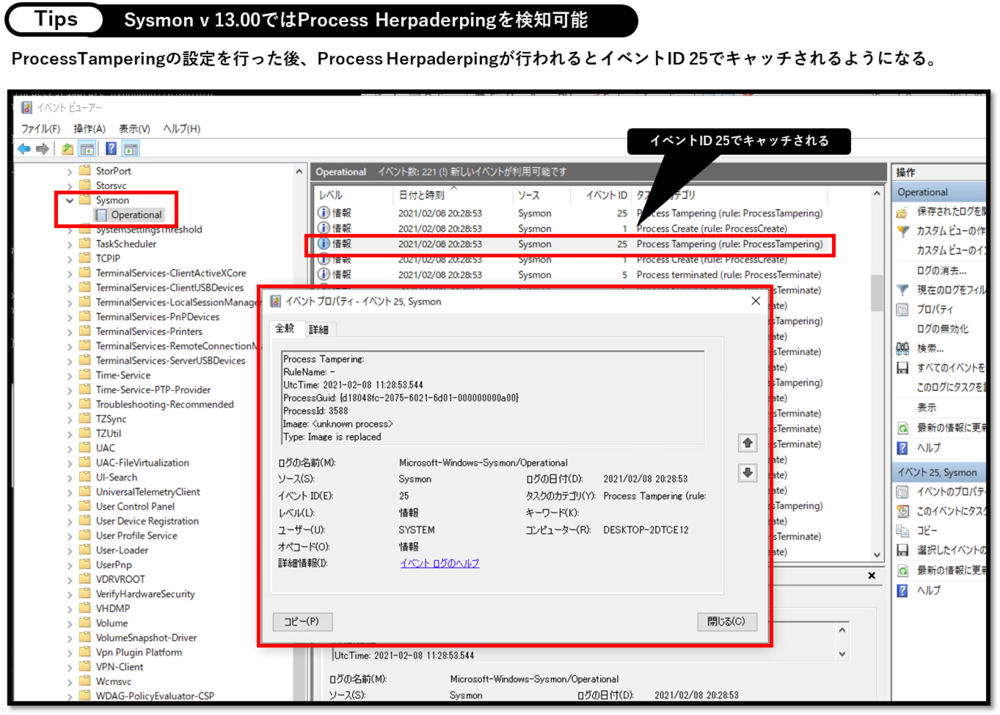Switch to the 詳細 tab in event properties
Viewport: 1000px width, 715px height.
point(318,329)
